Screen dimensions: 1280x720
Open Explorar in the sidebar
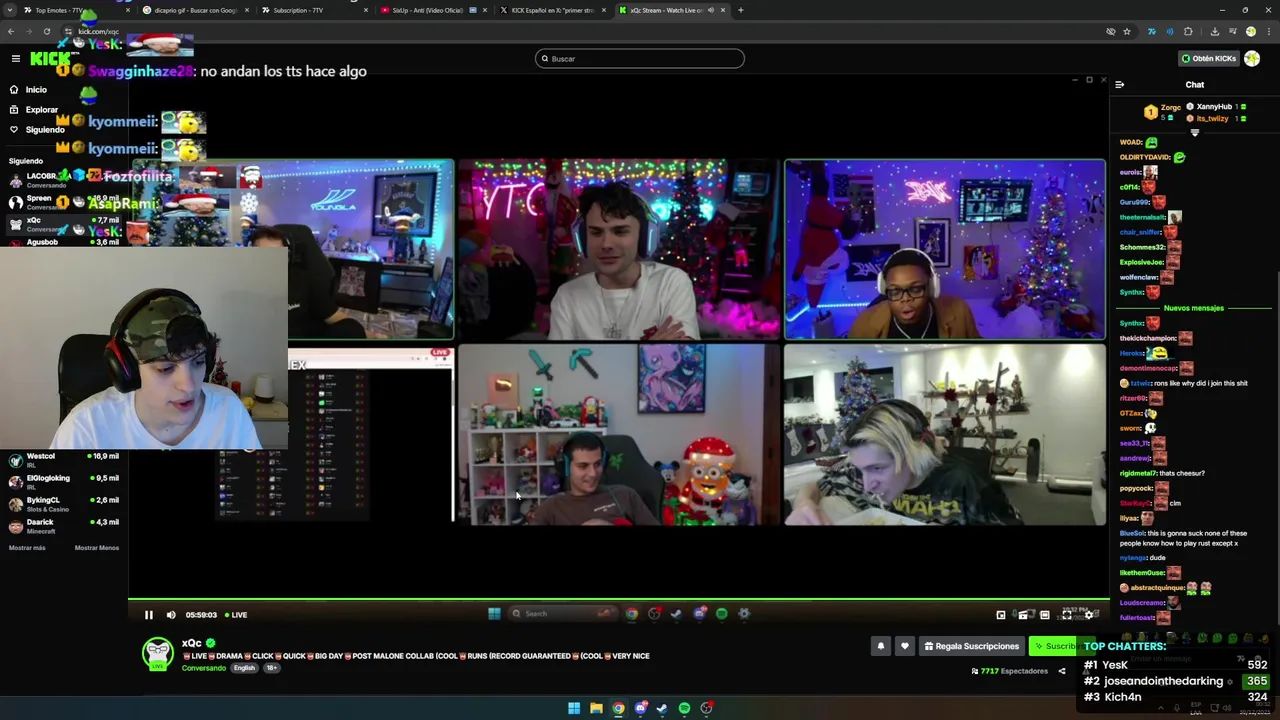click(34, 109)
